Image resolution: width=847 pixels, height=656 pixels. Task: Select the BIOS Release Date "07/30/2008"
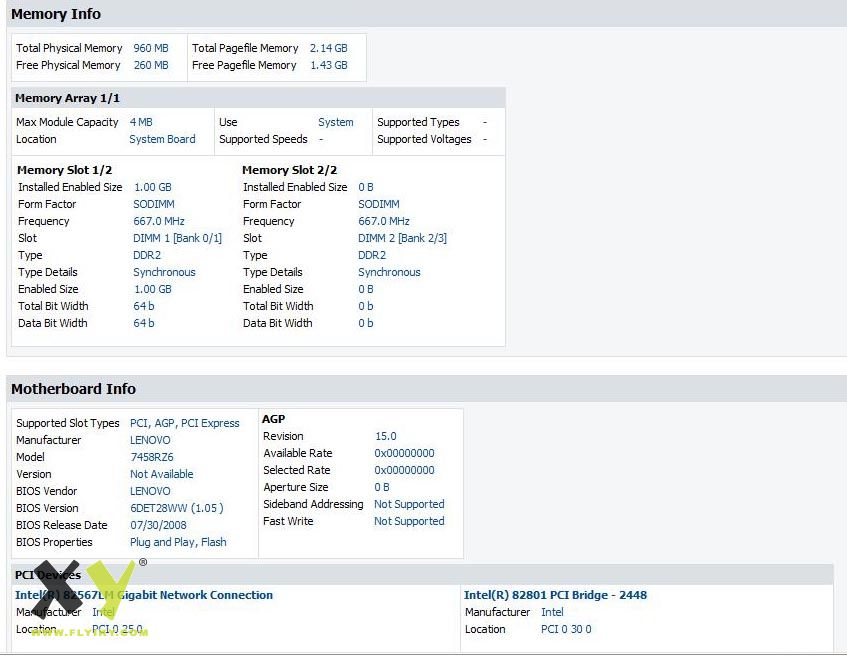click(x=158, y=526)
